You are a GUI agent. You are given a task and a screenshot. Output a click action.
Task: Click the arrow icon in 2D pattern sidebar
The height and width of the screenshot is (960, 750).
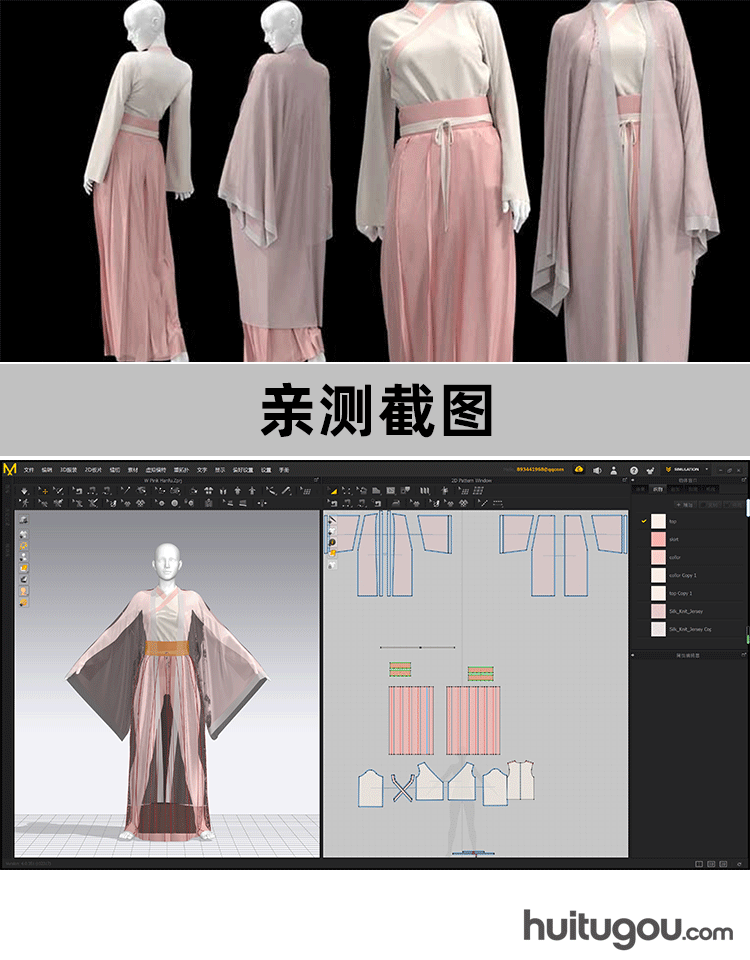click(332, 520)
